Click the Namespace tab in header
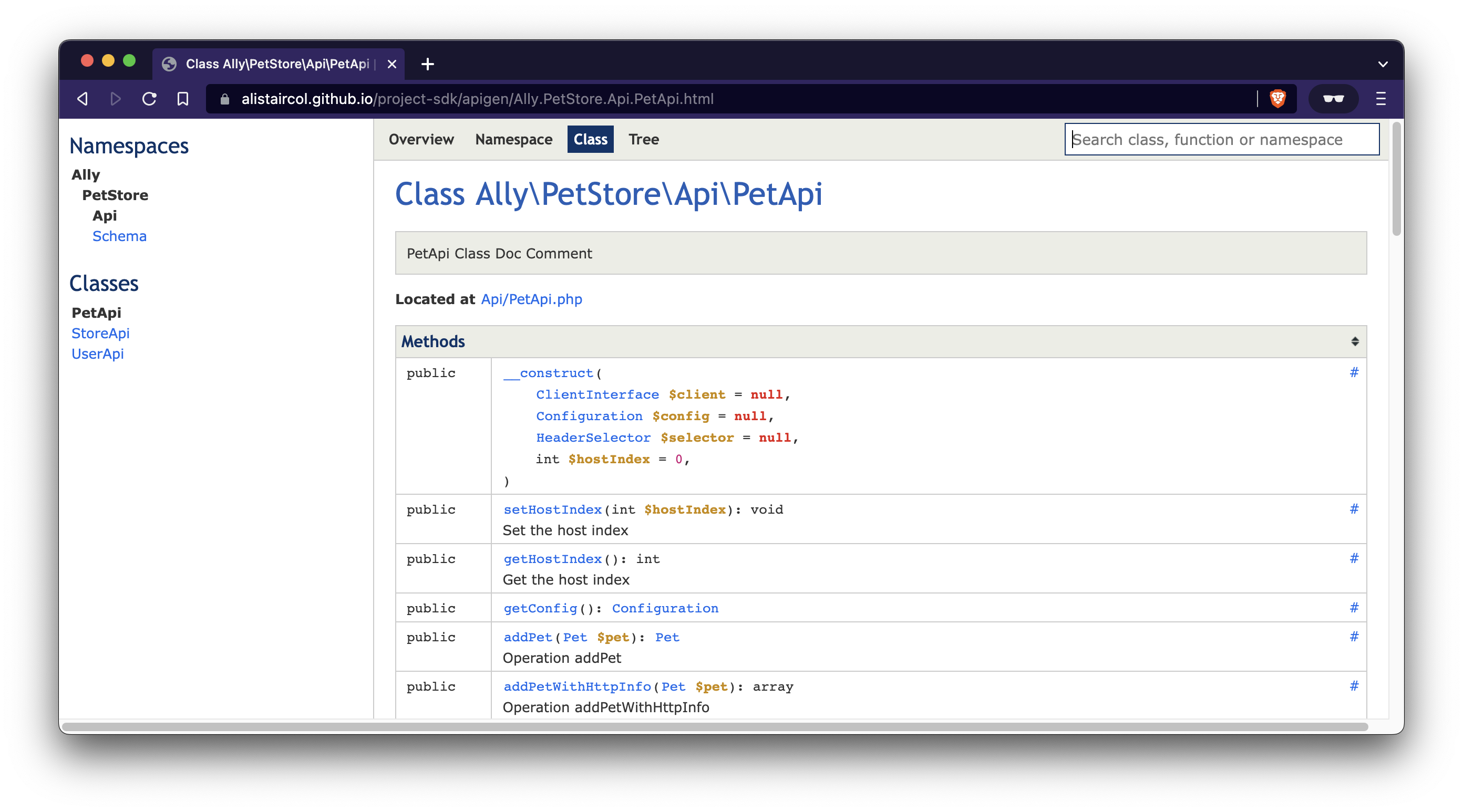The width and height of the screenshot is (1463, 812). click(513, 139)
